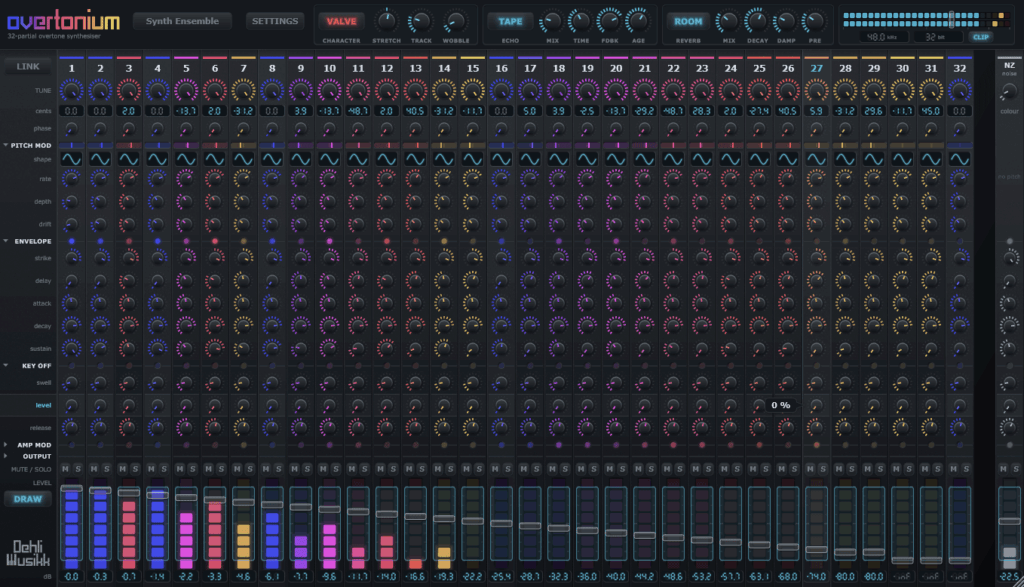
Task: Select the FDBK feedback knob
Action: coord(609,22)
